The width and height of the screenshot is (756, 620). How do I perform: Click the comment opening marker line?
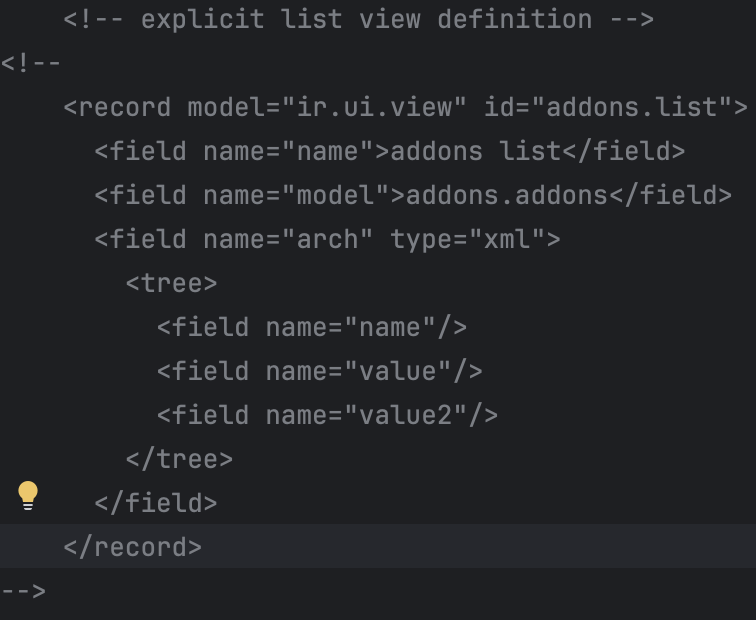coord(31,63)
